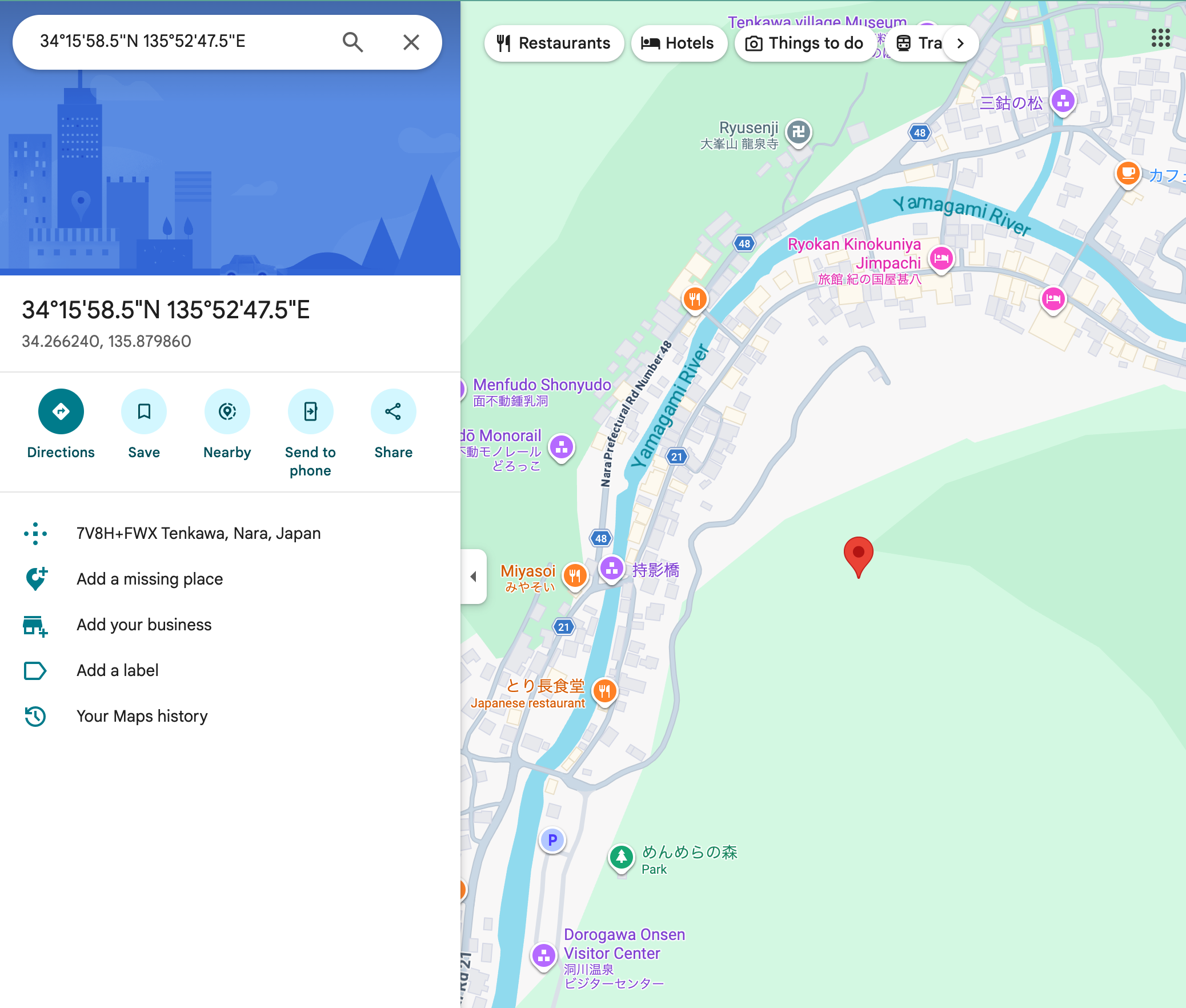This screenshot has height=1008, width=1186.
Task: Click the red dropped pin marker
Action: coord(858,557)
